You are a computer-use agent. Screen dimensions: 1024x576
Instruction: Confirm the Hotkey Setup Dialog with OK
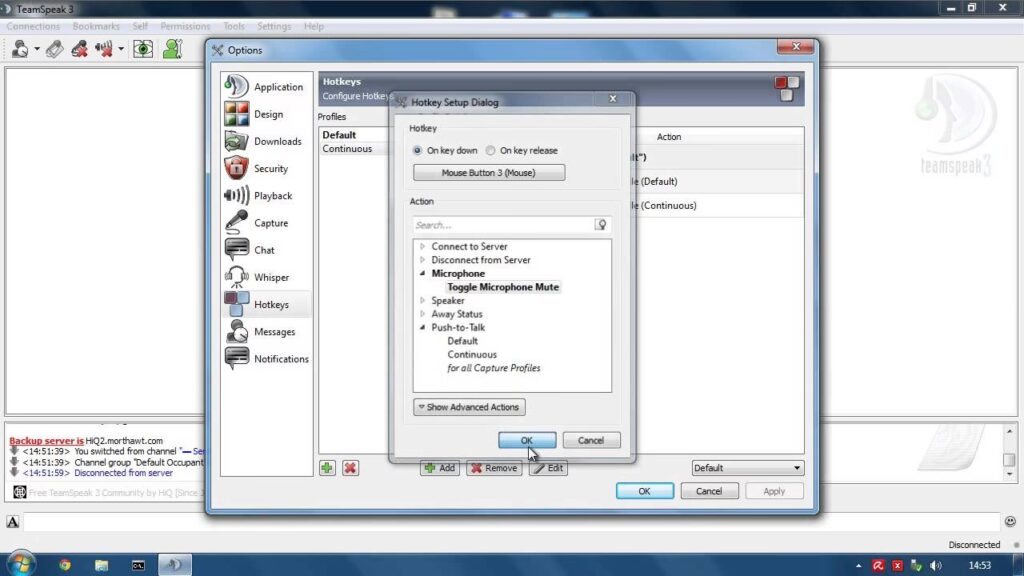527,440
